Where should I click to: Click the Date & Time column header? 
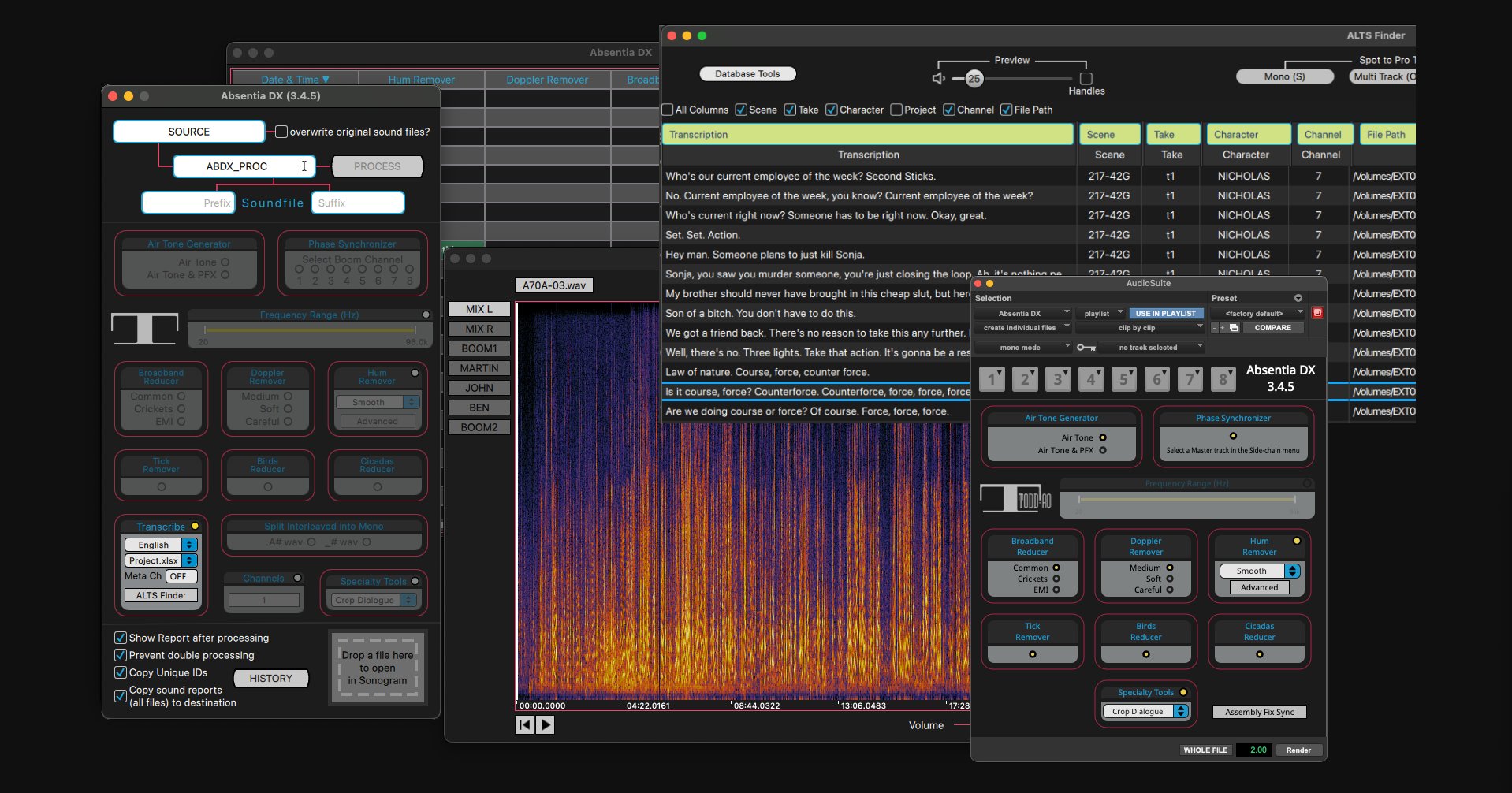pyautogui.click(x=295, y=80)
